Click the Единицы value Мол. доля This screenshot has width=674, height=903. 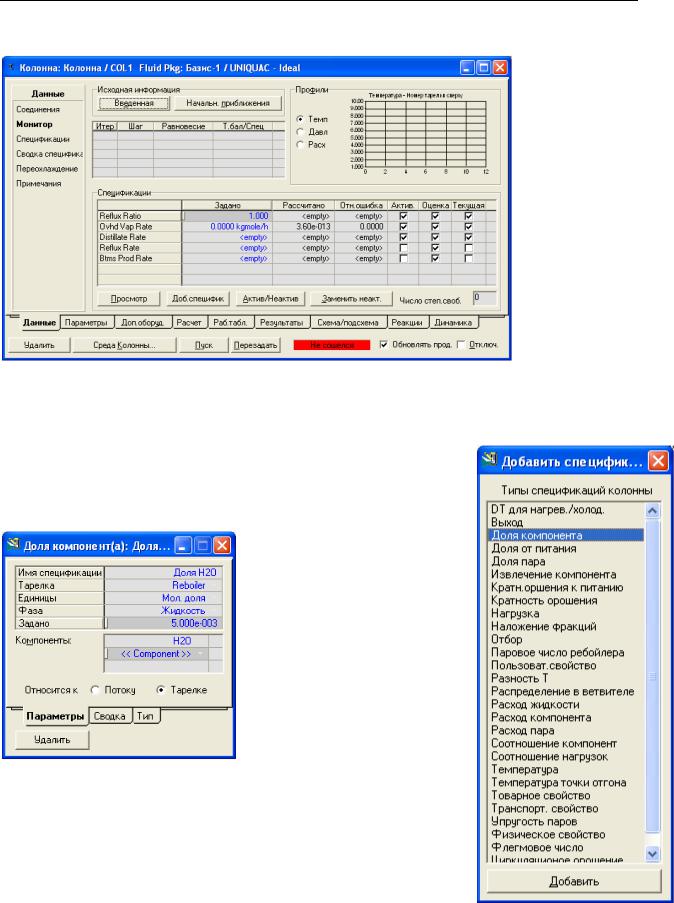click(x=164, y=598)
